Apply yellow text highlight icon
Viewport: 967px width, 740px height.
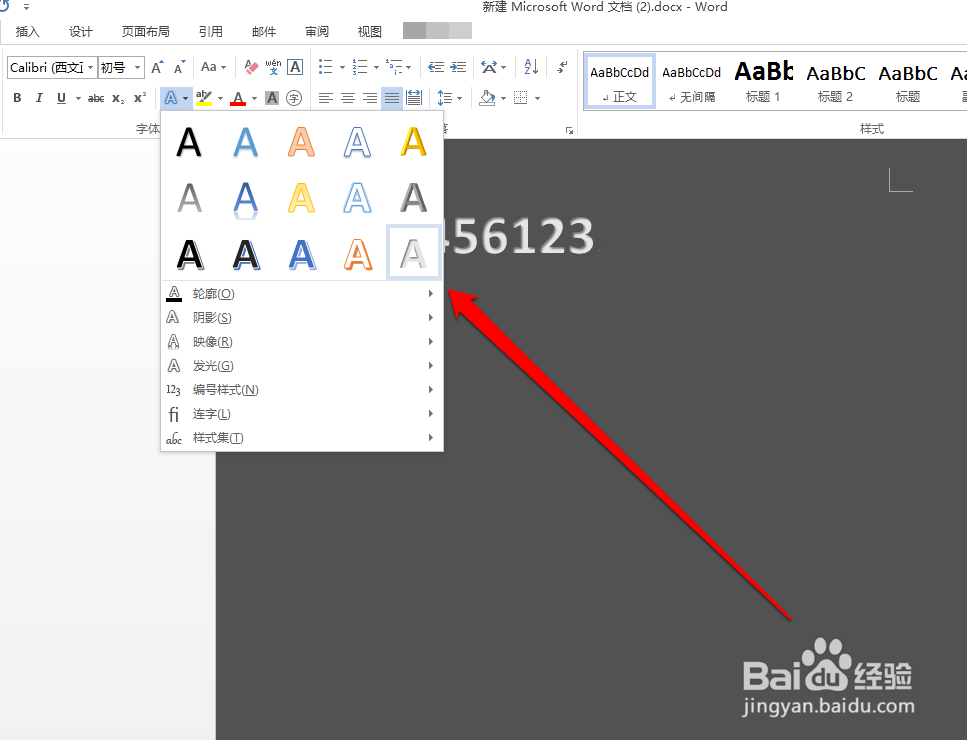[x=204, y=98]
